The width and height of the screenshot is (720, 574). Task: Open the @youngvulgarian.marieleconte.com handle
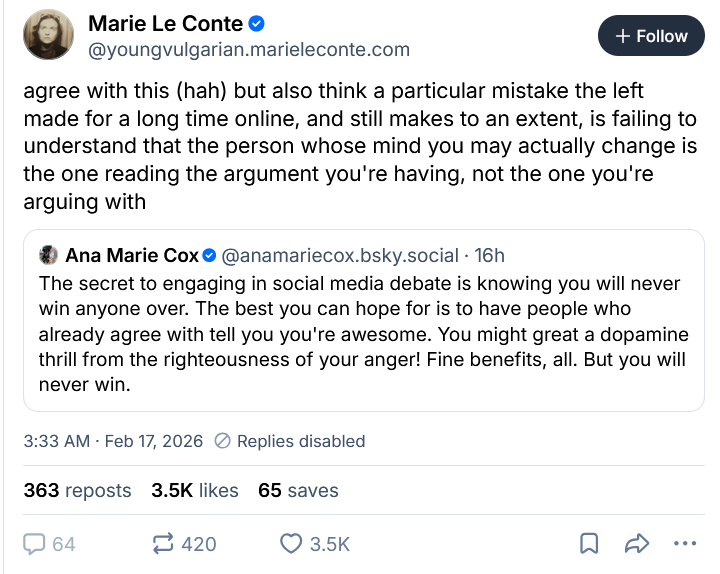pyautogui.click(x=249, y=49)
